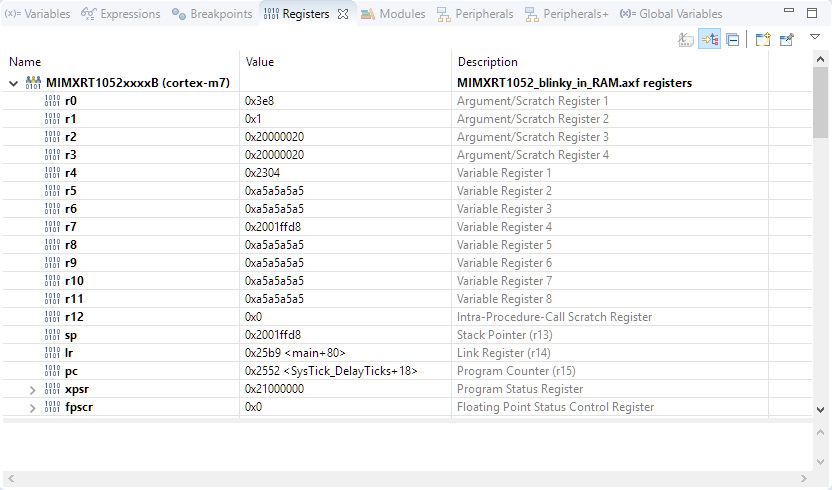832x490 pixels.
Task: Click the r5 register icon
Action: (x=53, y=191)
